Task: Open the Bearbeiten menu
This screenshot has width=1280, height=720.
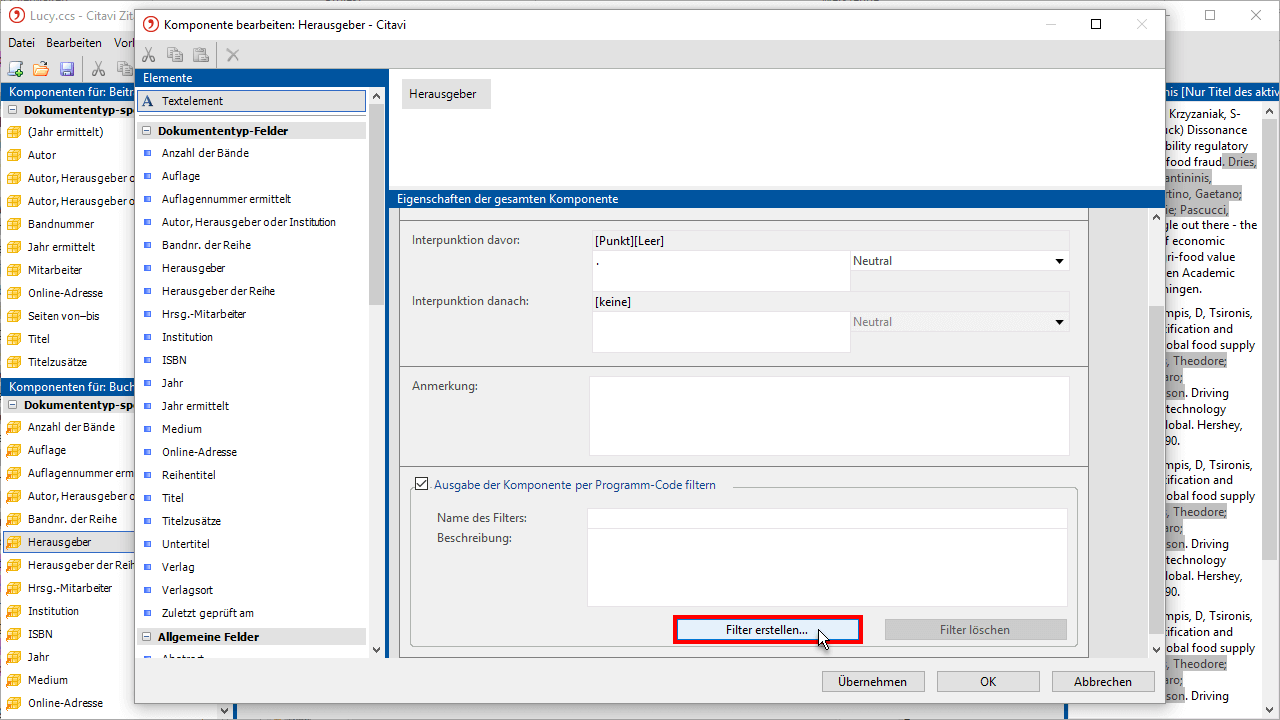Action: 73,43
